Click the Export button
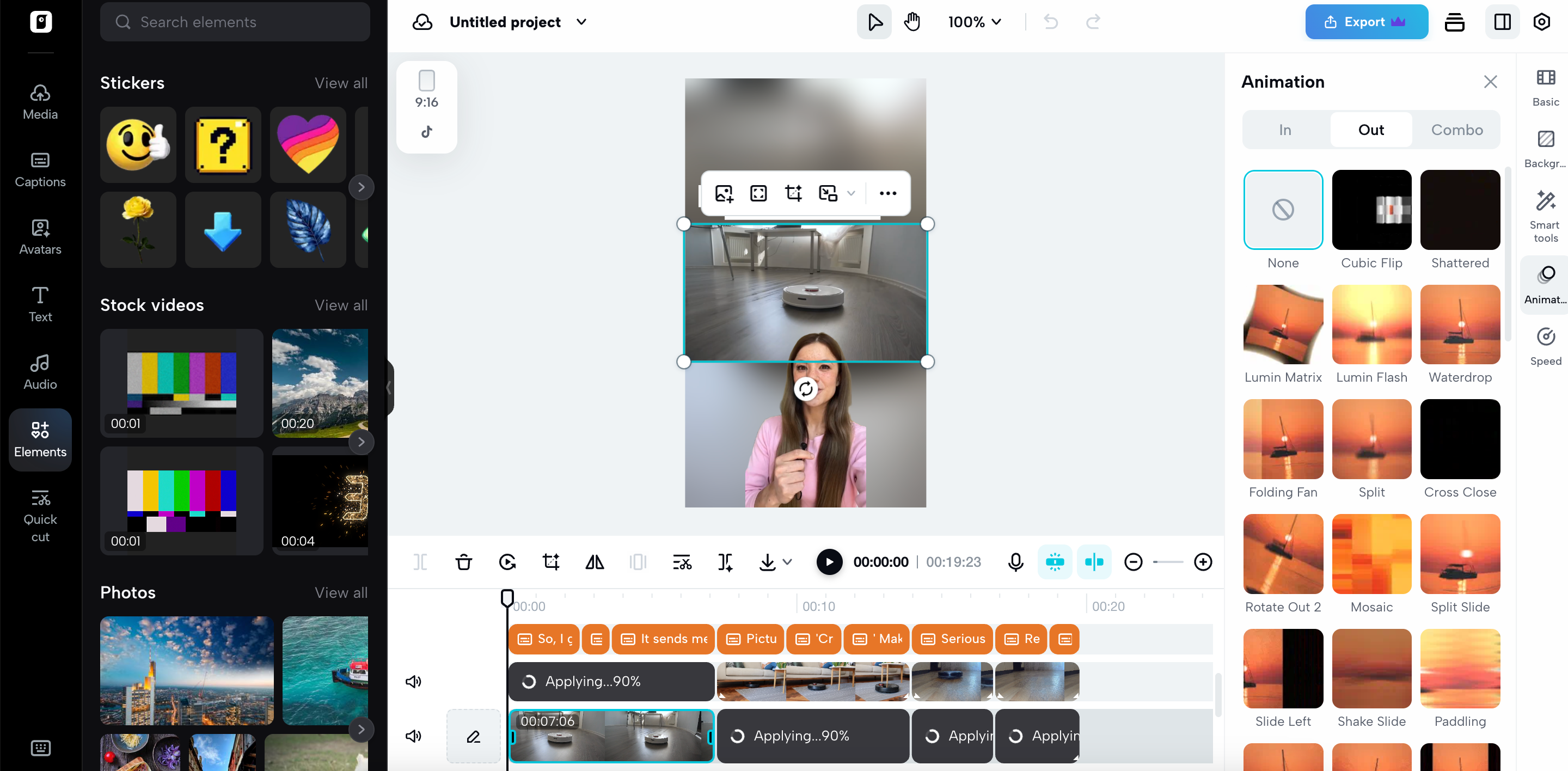 pos(1366,22)
